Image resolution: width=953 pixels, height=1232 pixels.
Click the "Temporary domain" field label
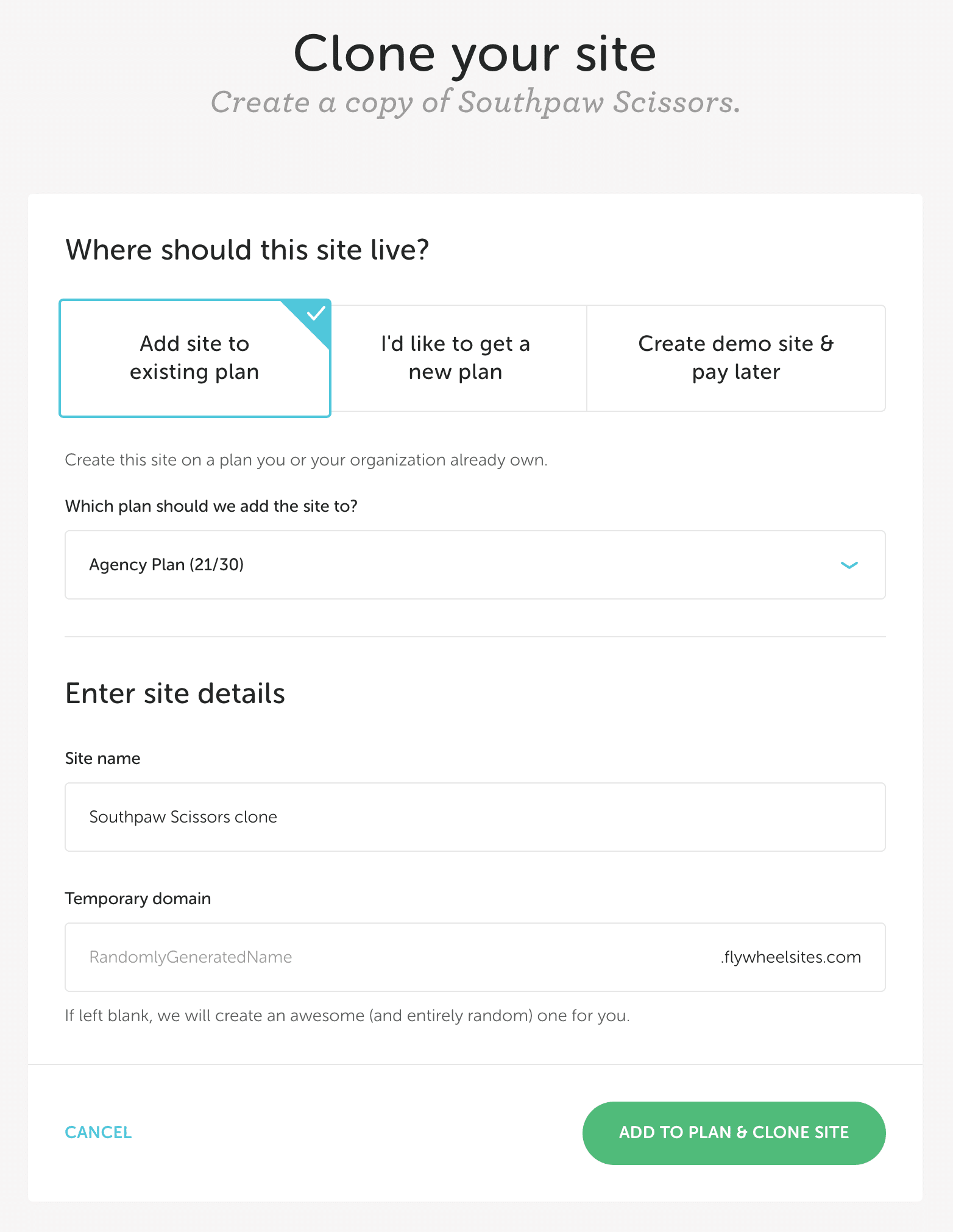(x=138, y=899)
